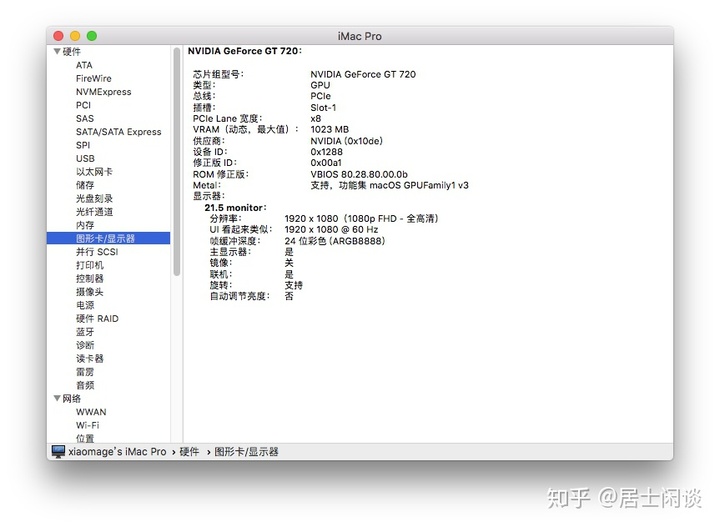
Task: Select 雷雳 Thunderbolt entry
Action: (85, 371)
